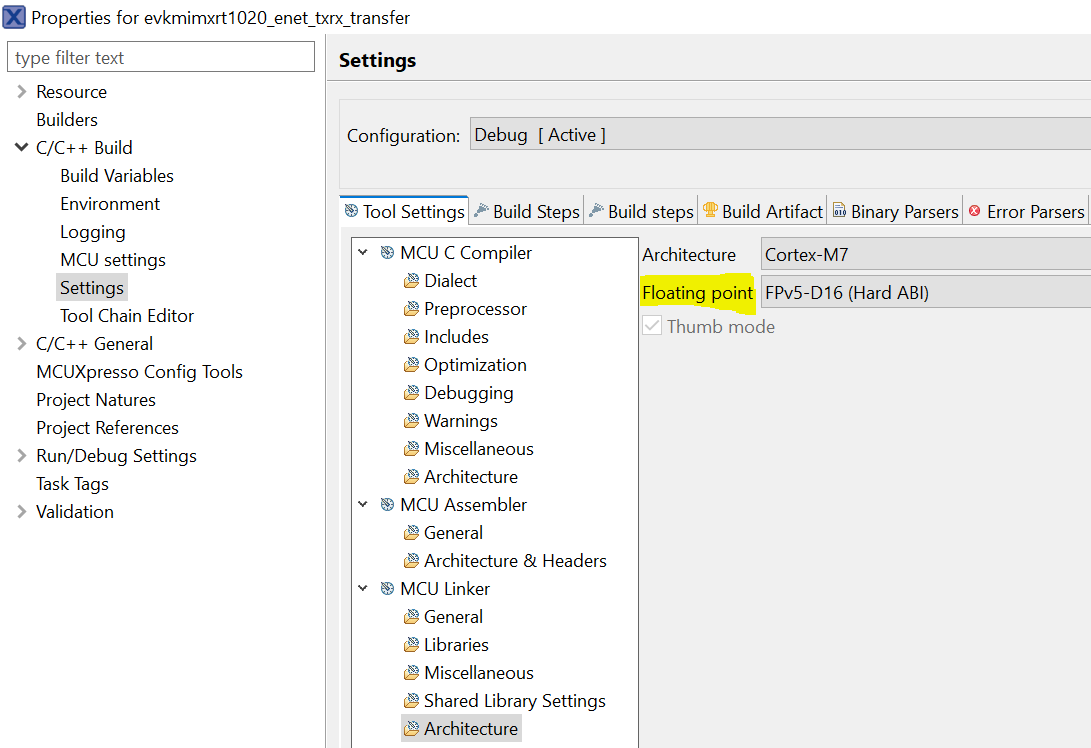Select Tool Chain Editor in the sidebar
The image size is (1091, 748).
pos(126,315)
